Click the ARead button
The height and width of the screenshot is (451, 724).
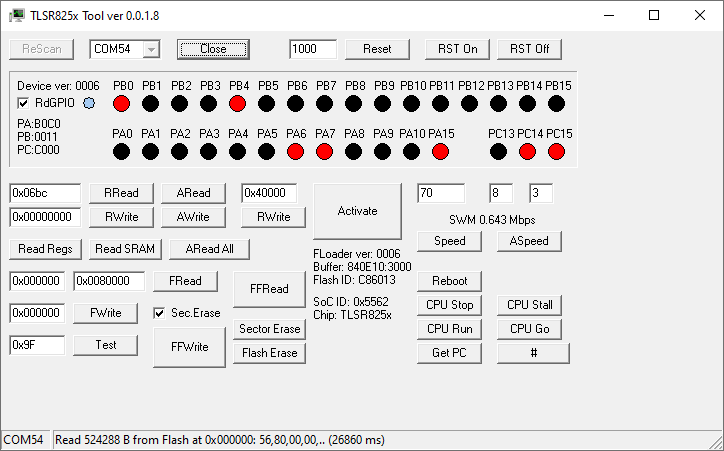193,193
